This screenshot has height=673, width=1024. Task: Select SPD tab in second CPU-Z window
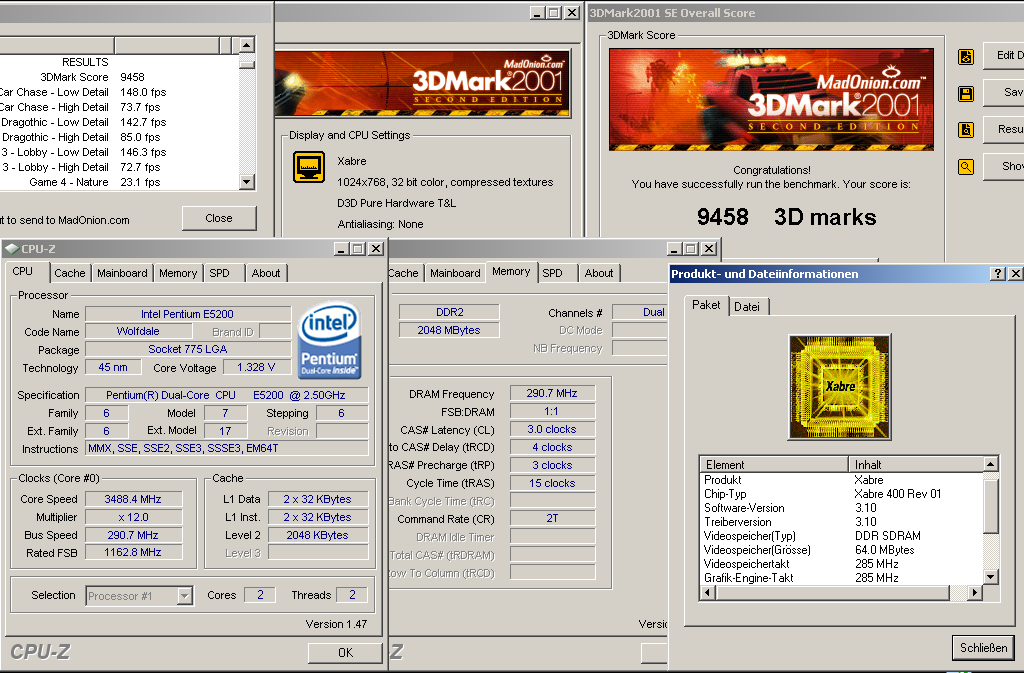(x=552, y=273)
